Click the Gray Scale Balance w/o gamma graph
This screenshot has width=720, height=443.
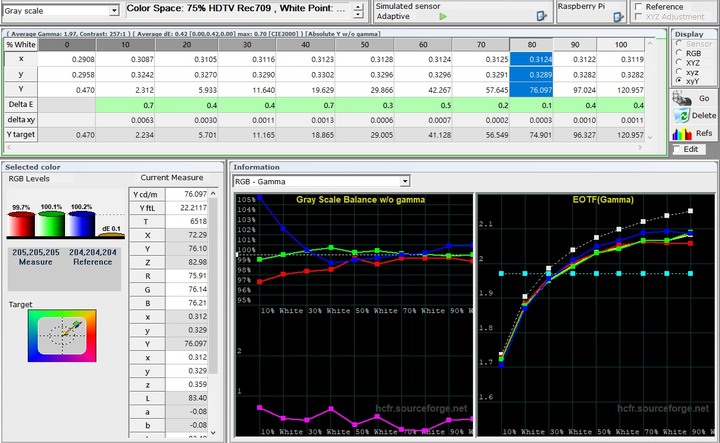pos(354,314)
